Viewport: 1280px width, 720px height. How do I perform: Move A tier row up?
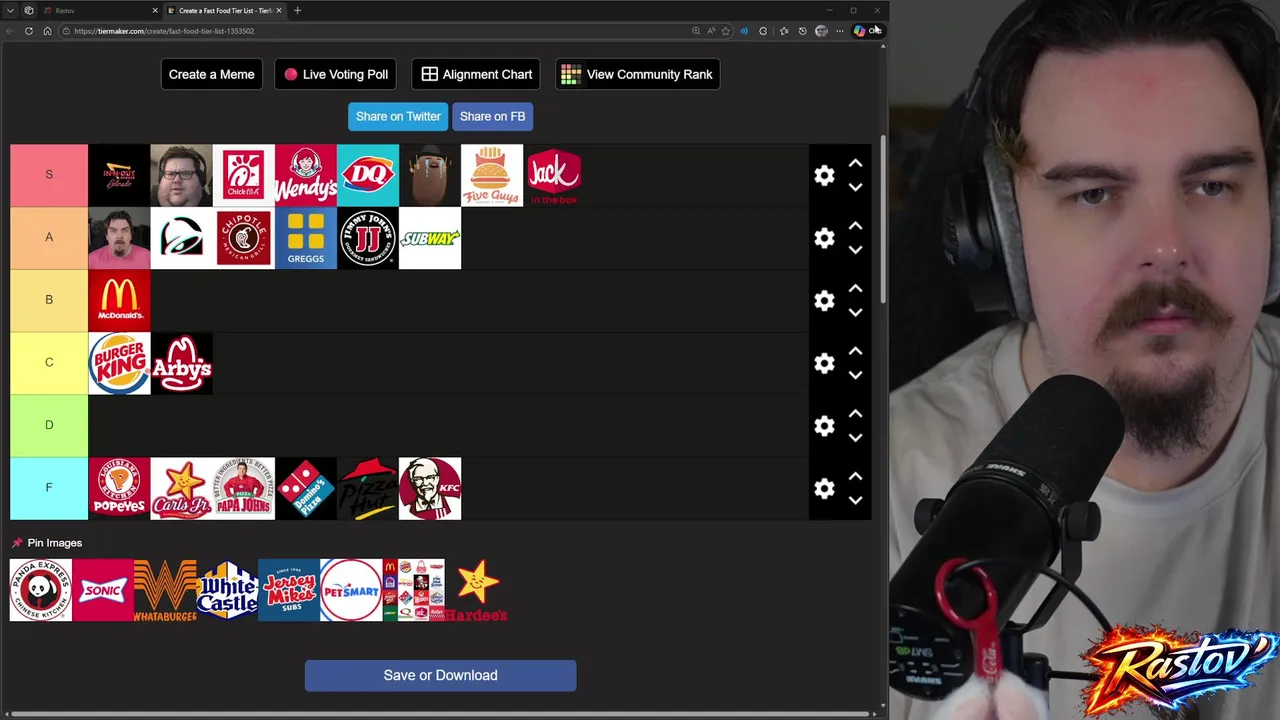(855, 226)
